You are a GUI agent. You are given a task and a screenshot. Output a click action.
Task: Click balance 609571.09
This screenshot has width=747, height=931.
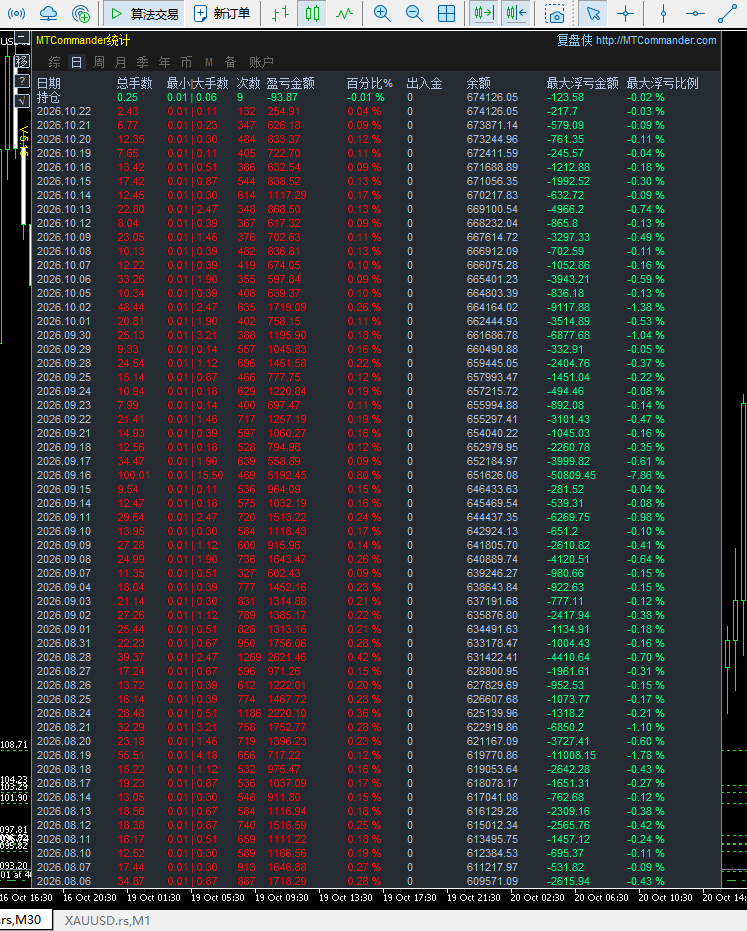click(x=492, y=881)
